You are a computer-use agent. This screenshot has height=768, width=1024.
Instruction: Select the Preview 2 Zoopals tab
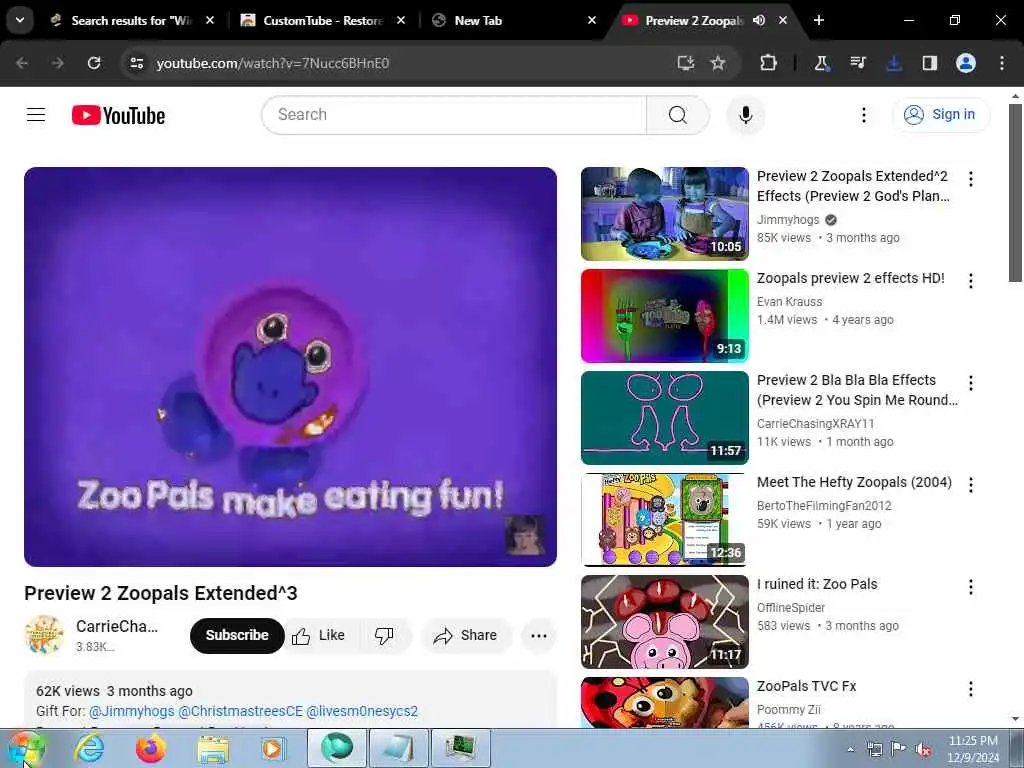click(694, 21)
